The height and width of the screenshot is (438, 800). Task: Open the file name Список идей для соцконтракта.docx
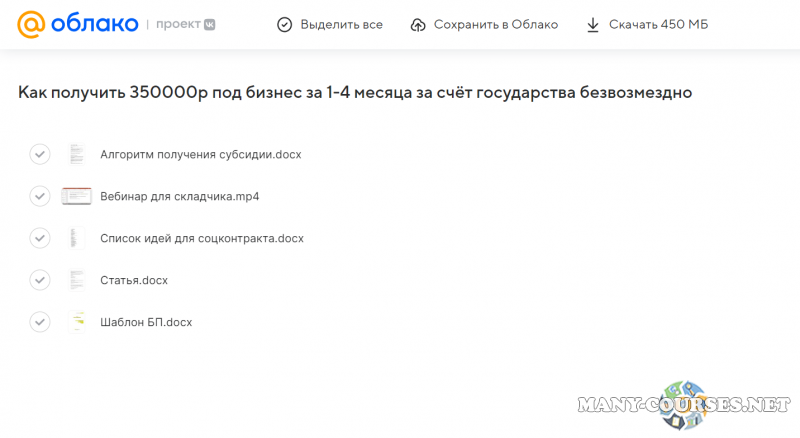coord(201,239)
